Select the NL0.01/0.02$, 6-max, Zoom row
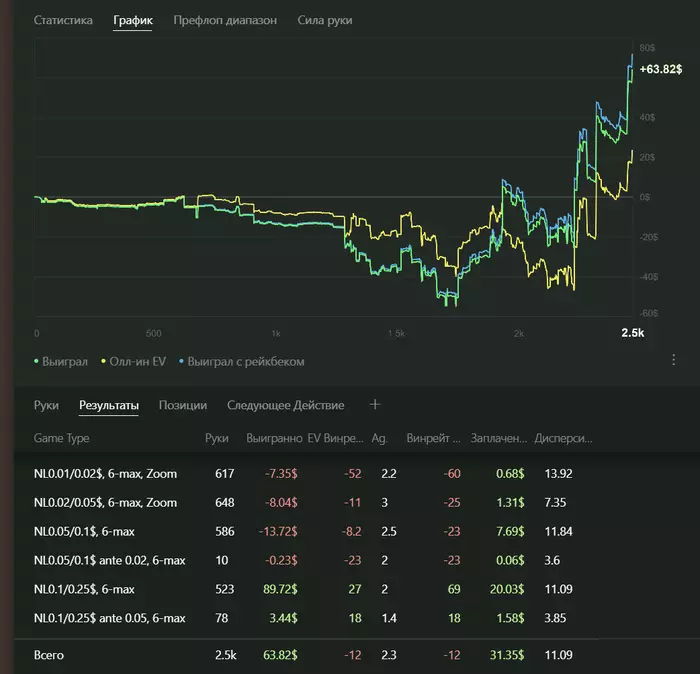The image size is (700, 674). pyautogui.click(x=105, y=473)
